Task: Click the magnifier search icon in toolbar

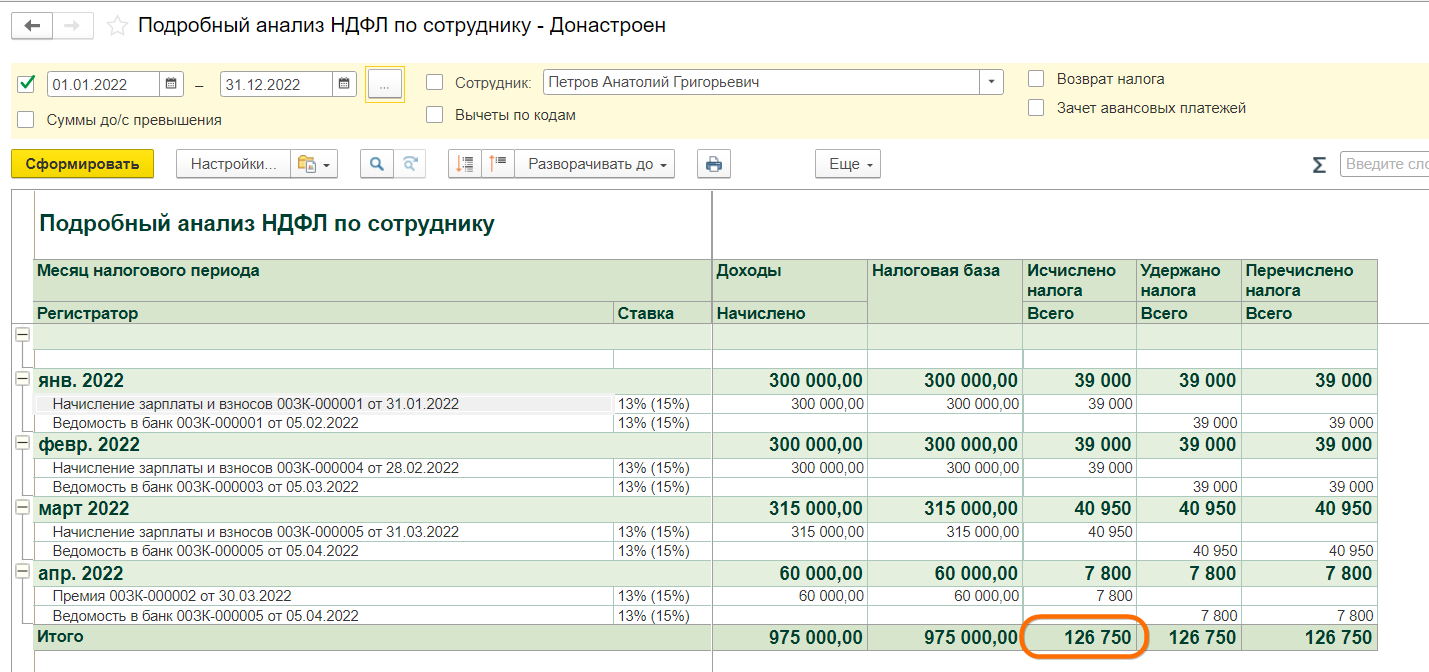Action: coord(376,164)
